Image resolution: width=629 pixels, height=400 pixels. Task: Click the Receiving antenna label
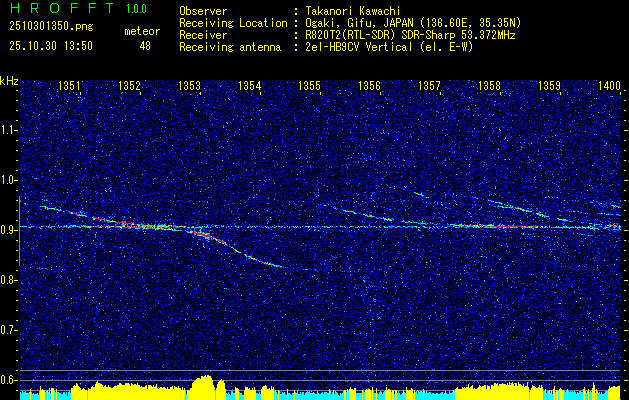click(x=230, y=47)
